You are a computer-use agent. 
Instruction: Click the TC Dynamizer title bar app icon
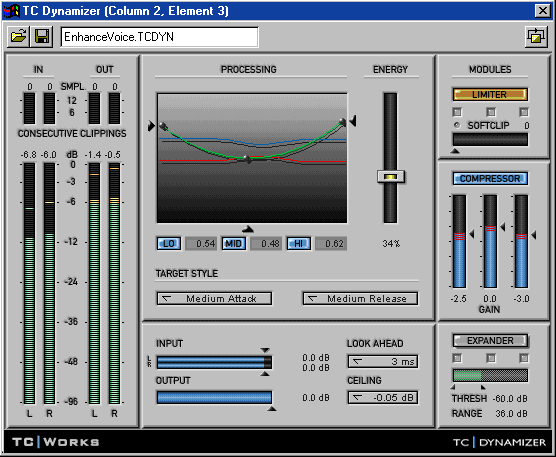click(12, 11)
